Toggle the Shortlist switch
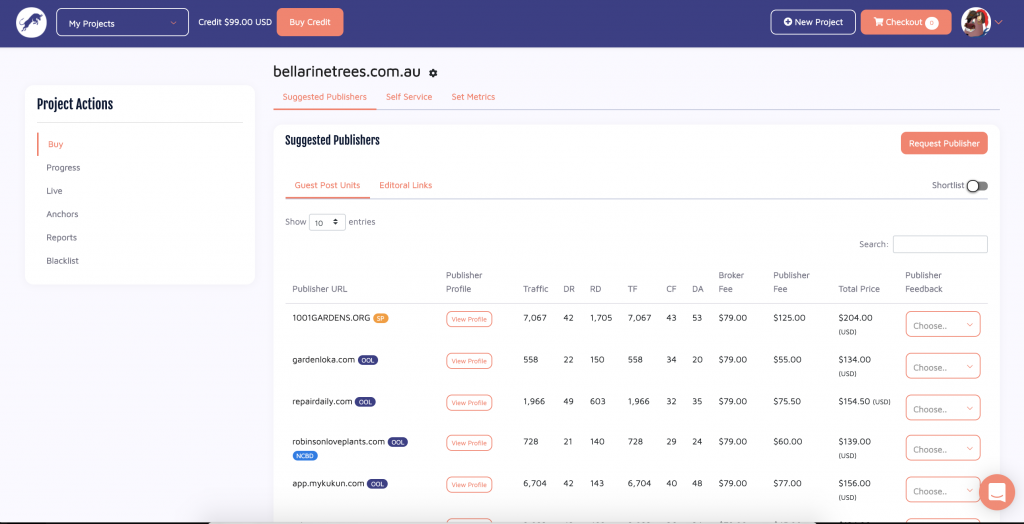The width and height of the screenshot is (1024, 524). pyautogui.click(x=976, y=186)
